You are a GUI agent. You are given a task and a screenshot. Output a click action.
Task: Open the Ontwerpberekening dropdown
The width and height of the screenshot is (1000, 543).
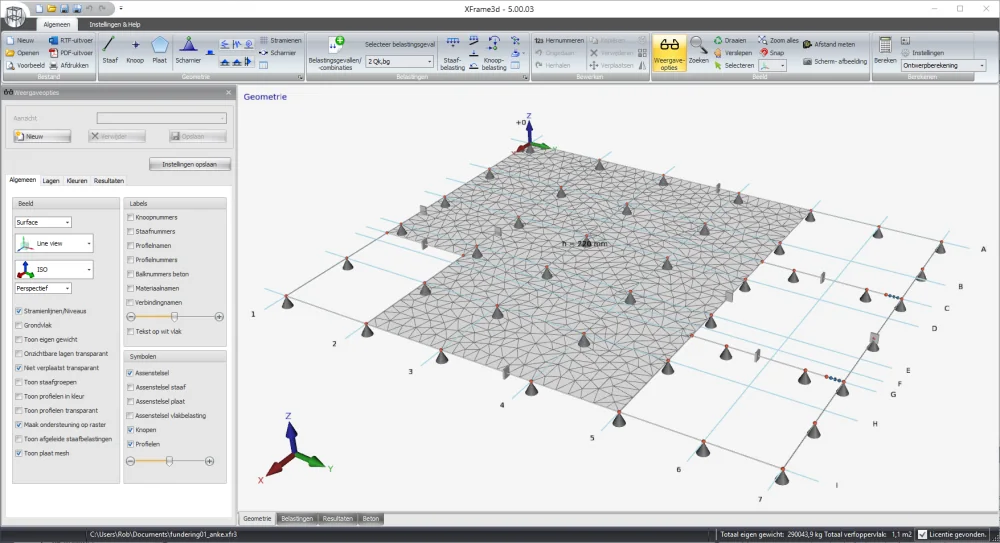point(943,65)
